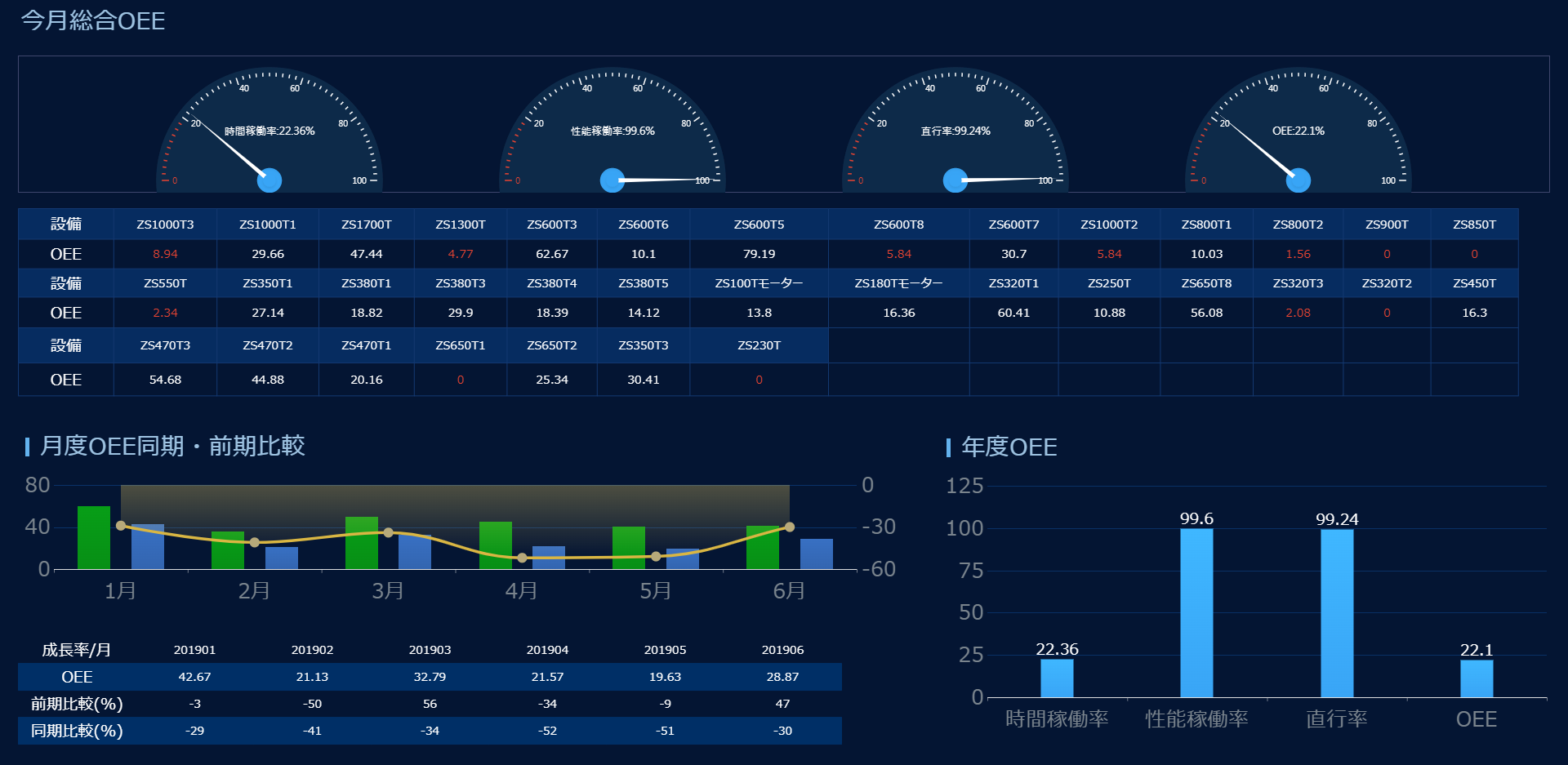Click OEE value 10.03 under ZS800T1

click(1207, 254)
